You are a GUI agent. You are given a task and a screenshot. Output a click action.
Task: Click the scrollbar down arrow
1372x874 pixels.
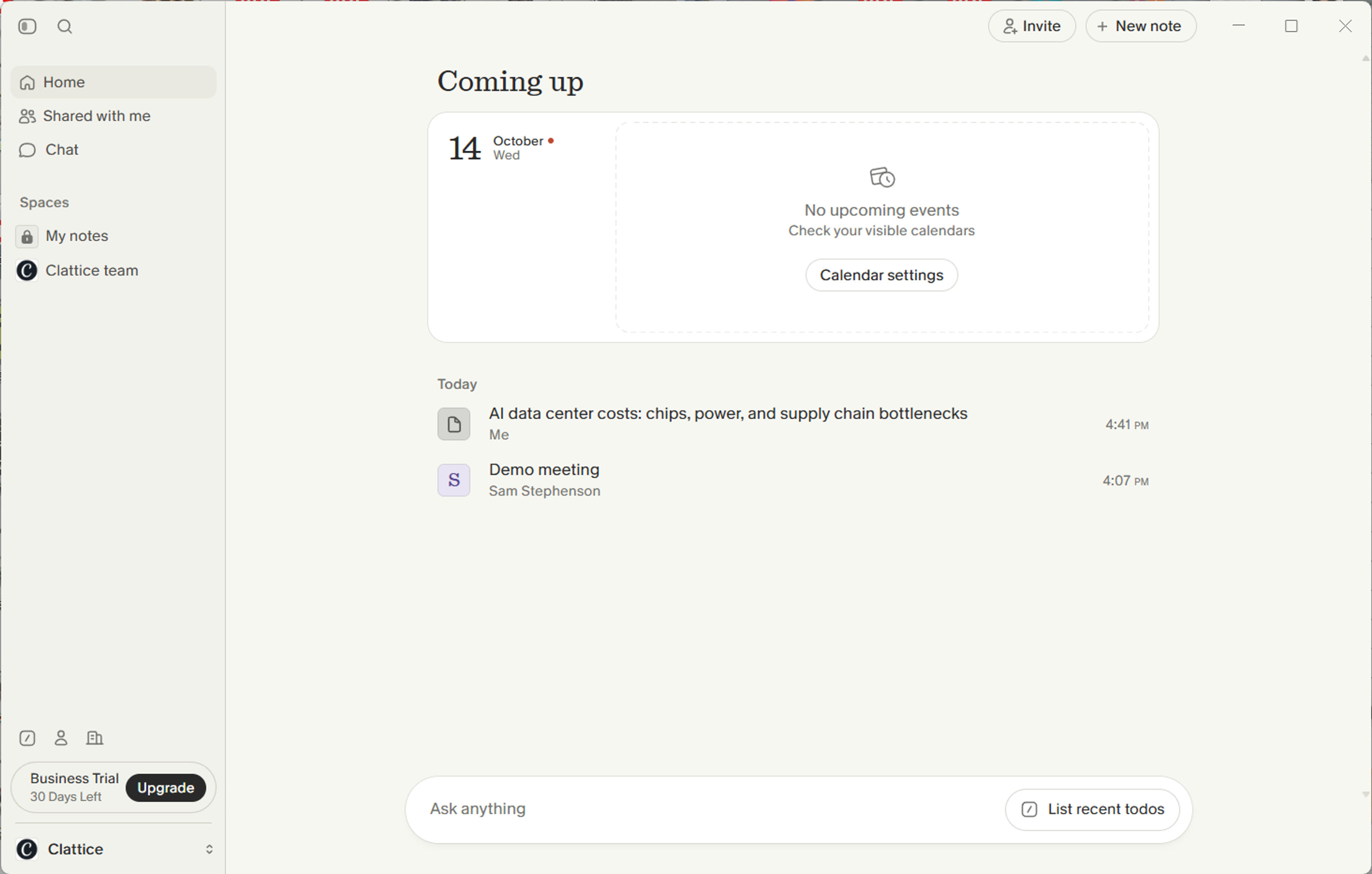pyautogui.click(x=1366, y=794)
